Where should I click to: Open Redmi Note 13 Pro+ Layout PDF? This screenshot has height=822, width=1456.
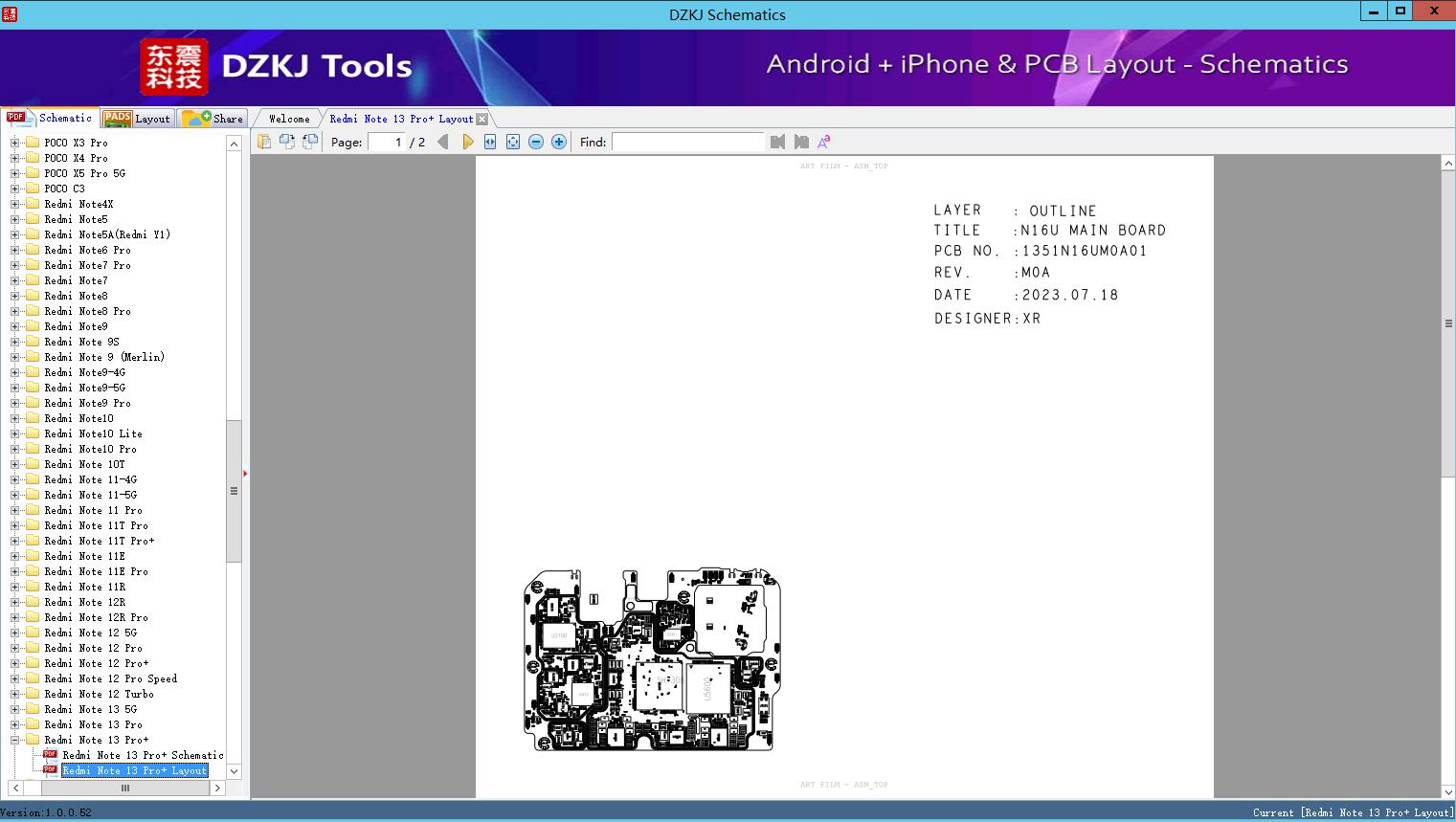coord(135,770)
